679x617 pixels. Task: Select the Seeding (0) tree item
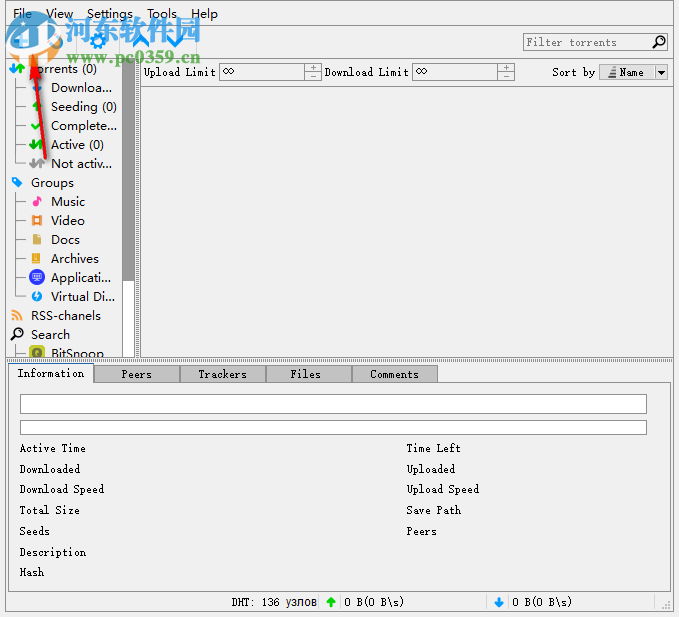point(84,107)
